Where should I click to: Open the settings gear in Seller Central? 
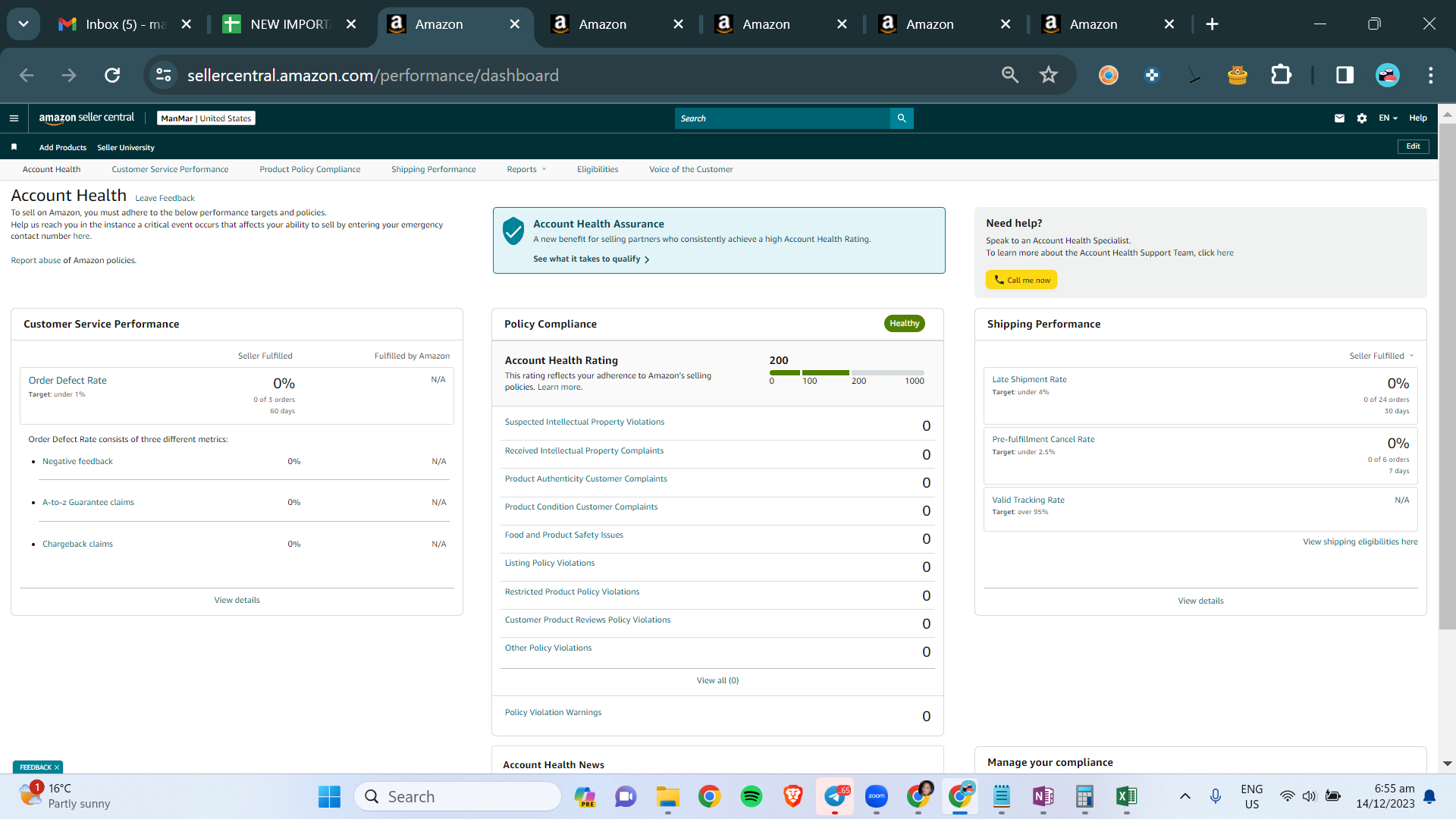(1362, 118)
